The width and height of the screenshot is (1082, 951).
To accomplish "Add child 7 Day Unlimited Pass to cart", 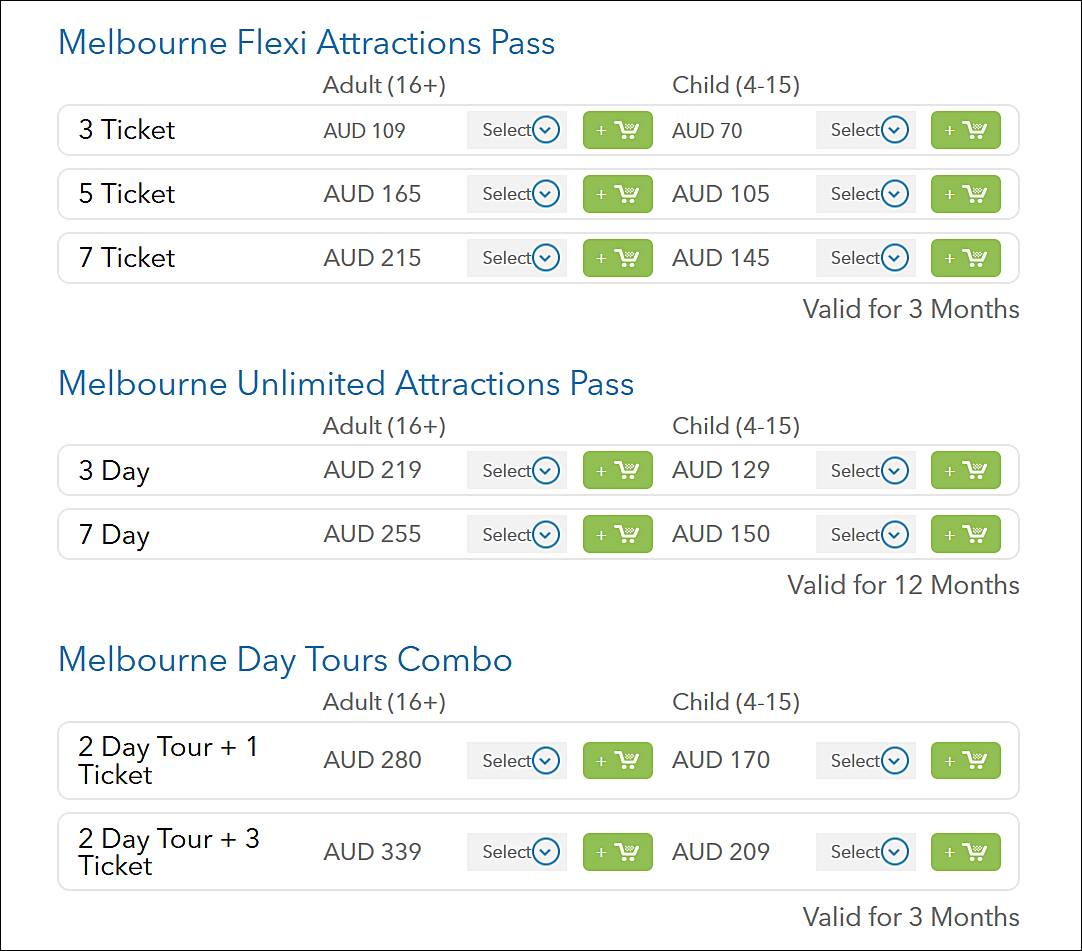I will (x=965, y=534).
